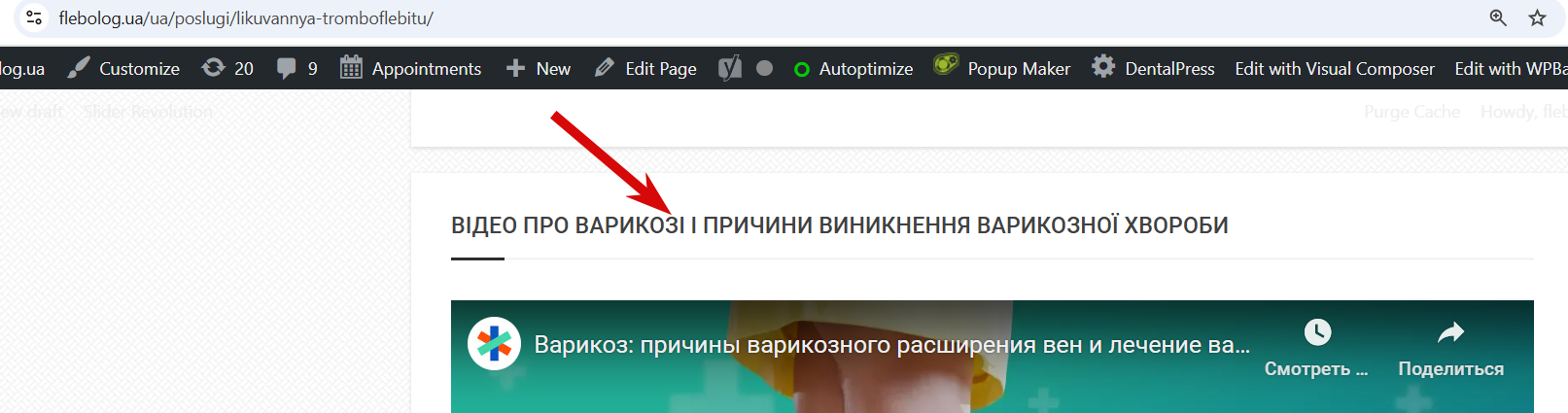Click the flebolog.ua site name in admin bar
The height and width of the screenshot is (413, 1568).
click(x=22, y=69)
